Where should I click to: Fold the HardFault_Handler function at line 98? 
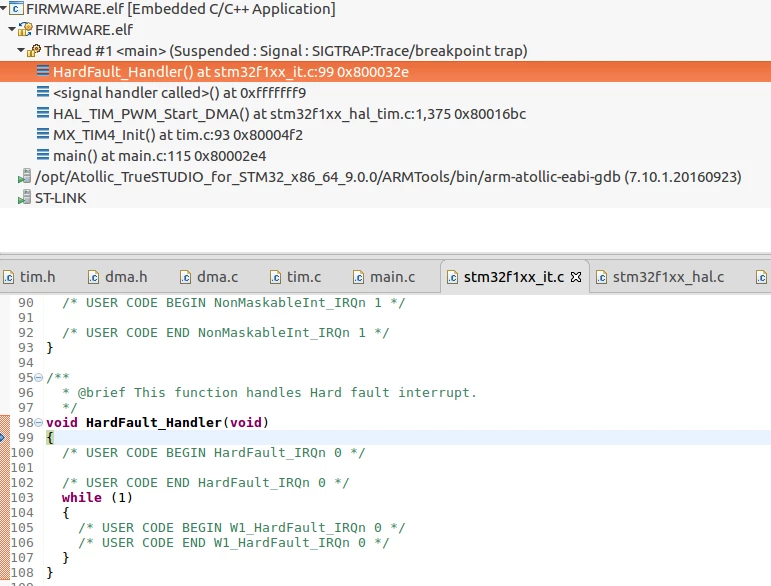click(x=38, y=423)
